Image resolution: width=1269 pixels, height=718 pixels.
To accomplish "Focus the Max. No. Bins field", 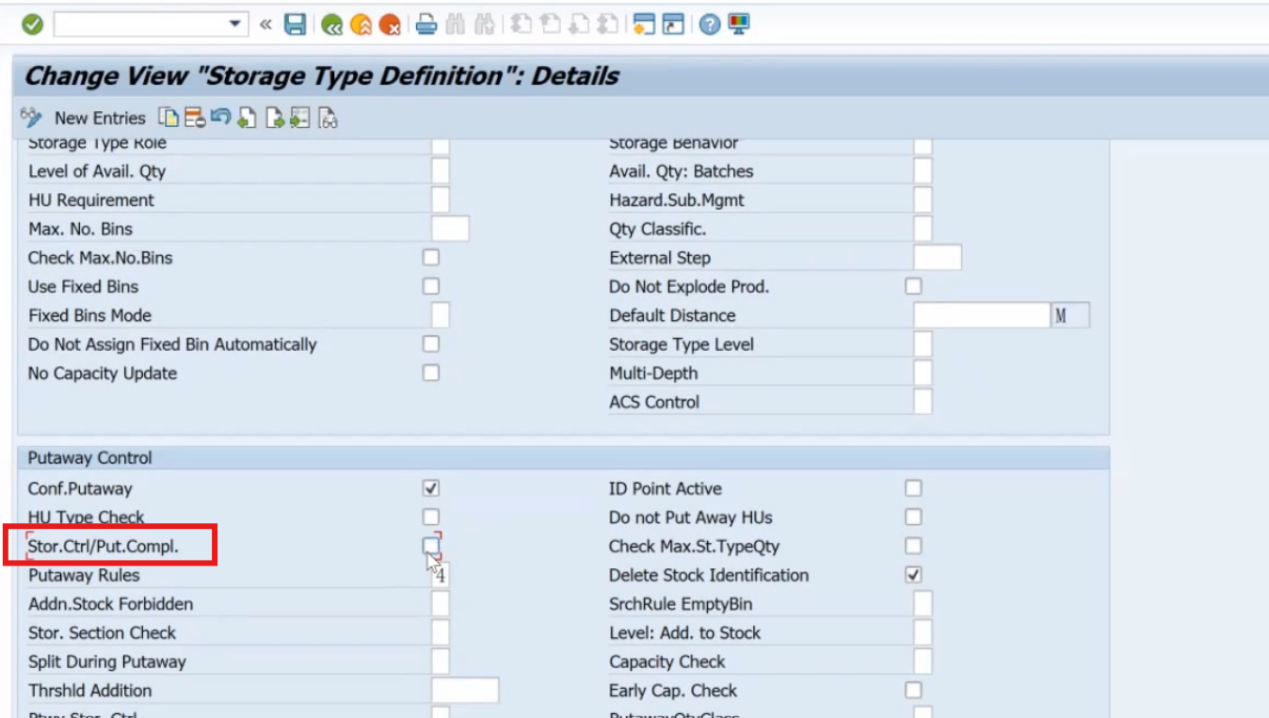I will click(450, 229).
